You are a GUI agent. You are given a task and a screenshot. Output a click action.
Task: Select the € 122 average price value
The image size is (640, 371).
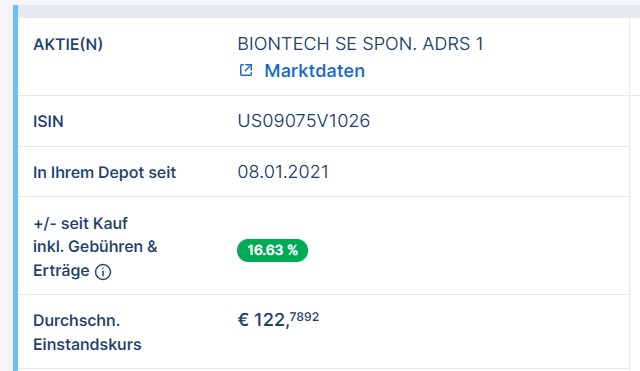click(278, 320)
